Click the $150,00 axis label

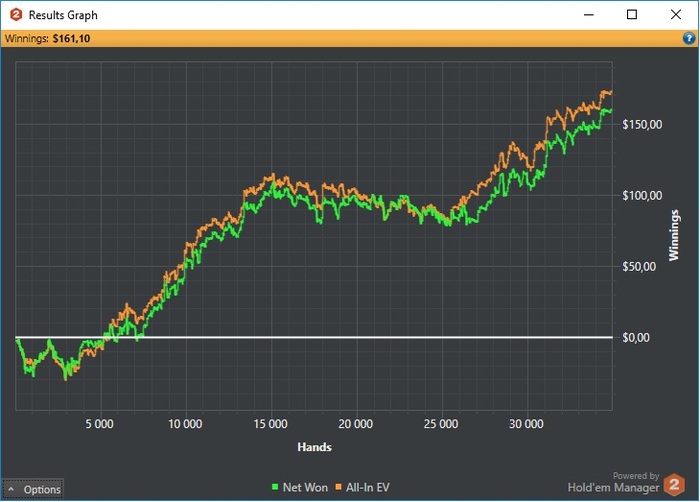[642, 124]
